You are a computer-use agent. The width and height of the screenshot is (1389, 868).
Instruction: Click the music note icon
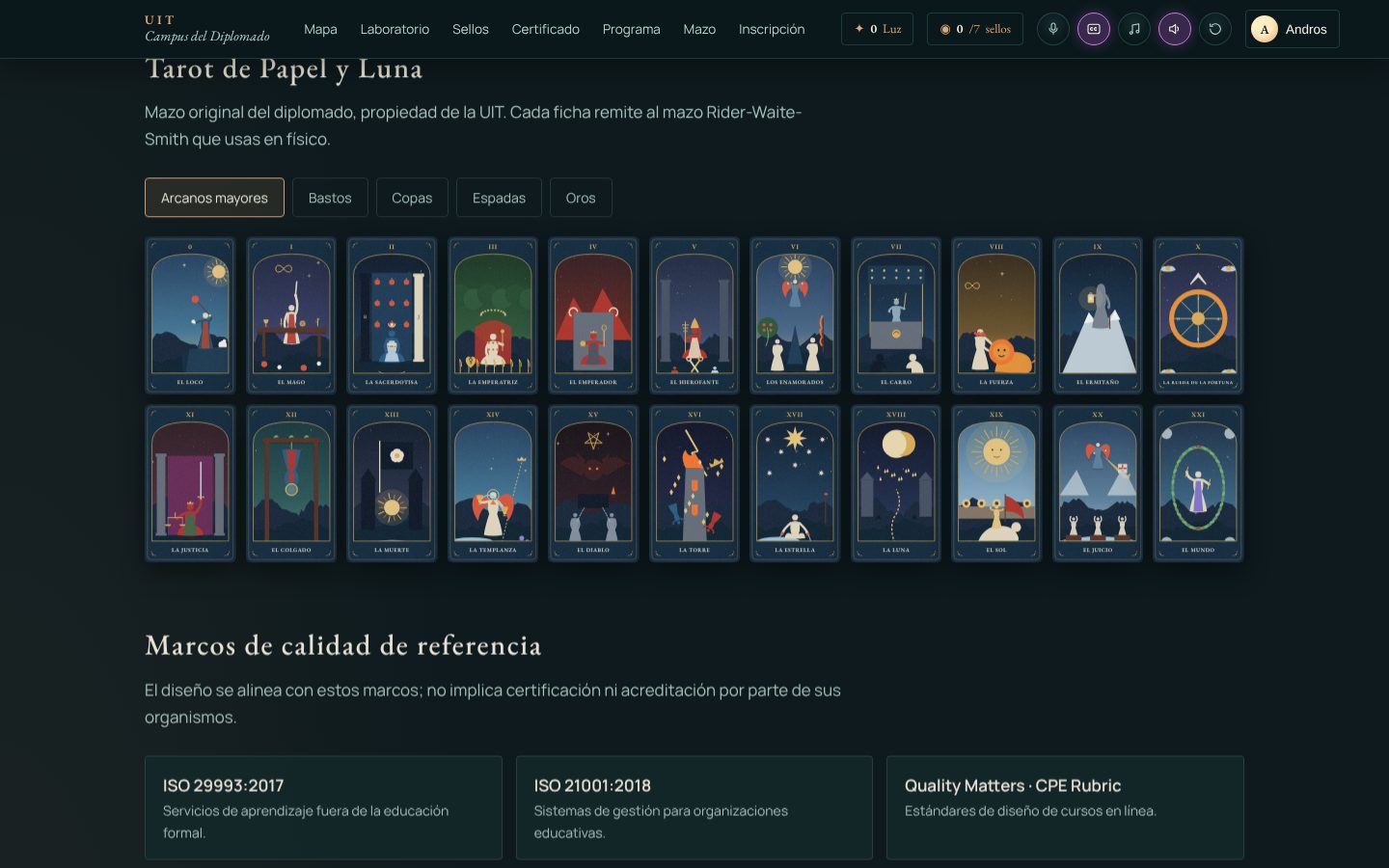tap(1134, 29)
